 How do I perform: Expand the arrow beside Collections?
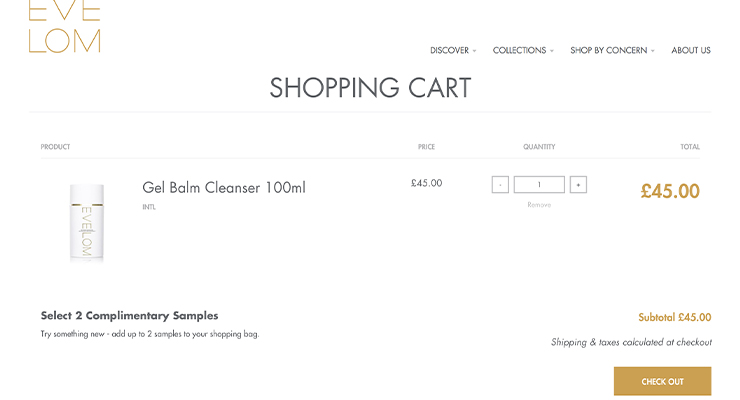click(x=552, y=51)
